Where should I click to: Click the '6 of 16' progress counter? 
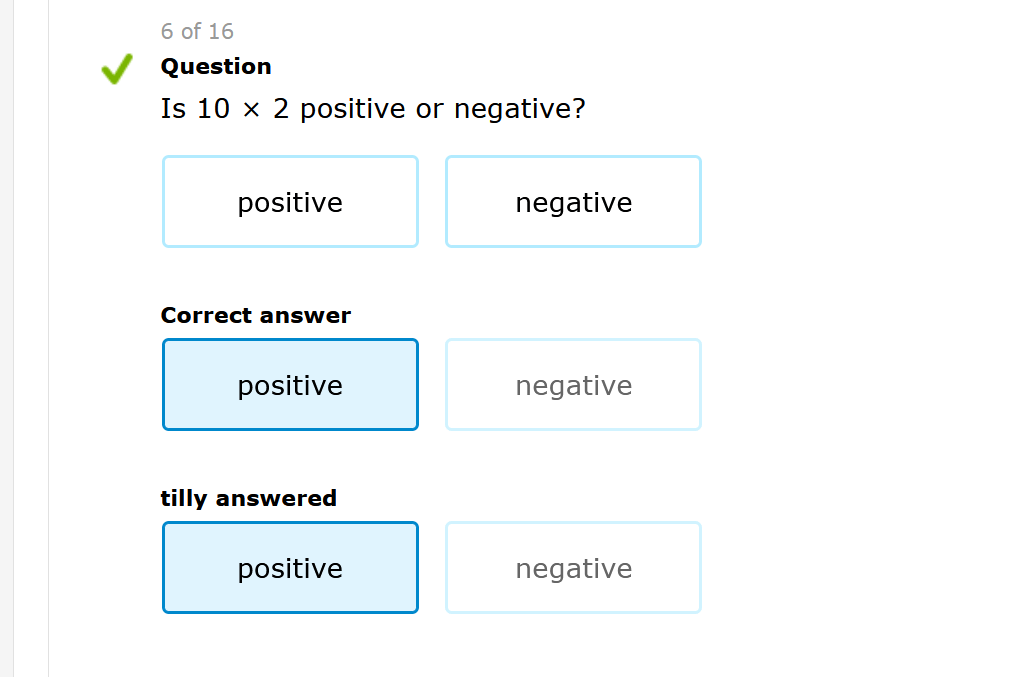point(197,31)
